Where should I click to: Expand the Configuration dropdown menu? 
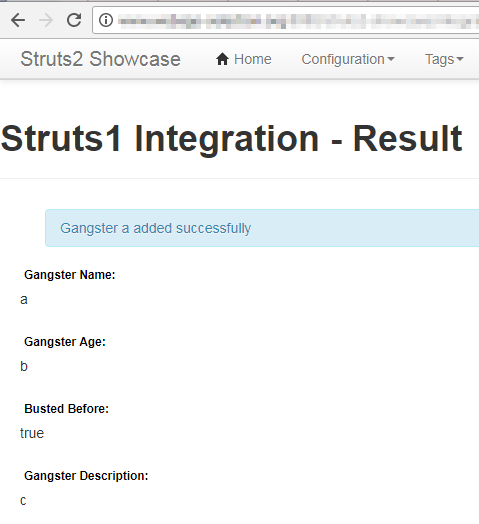pyautogui.click(x=348, y=59)
